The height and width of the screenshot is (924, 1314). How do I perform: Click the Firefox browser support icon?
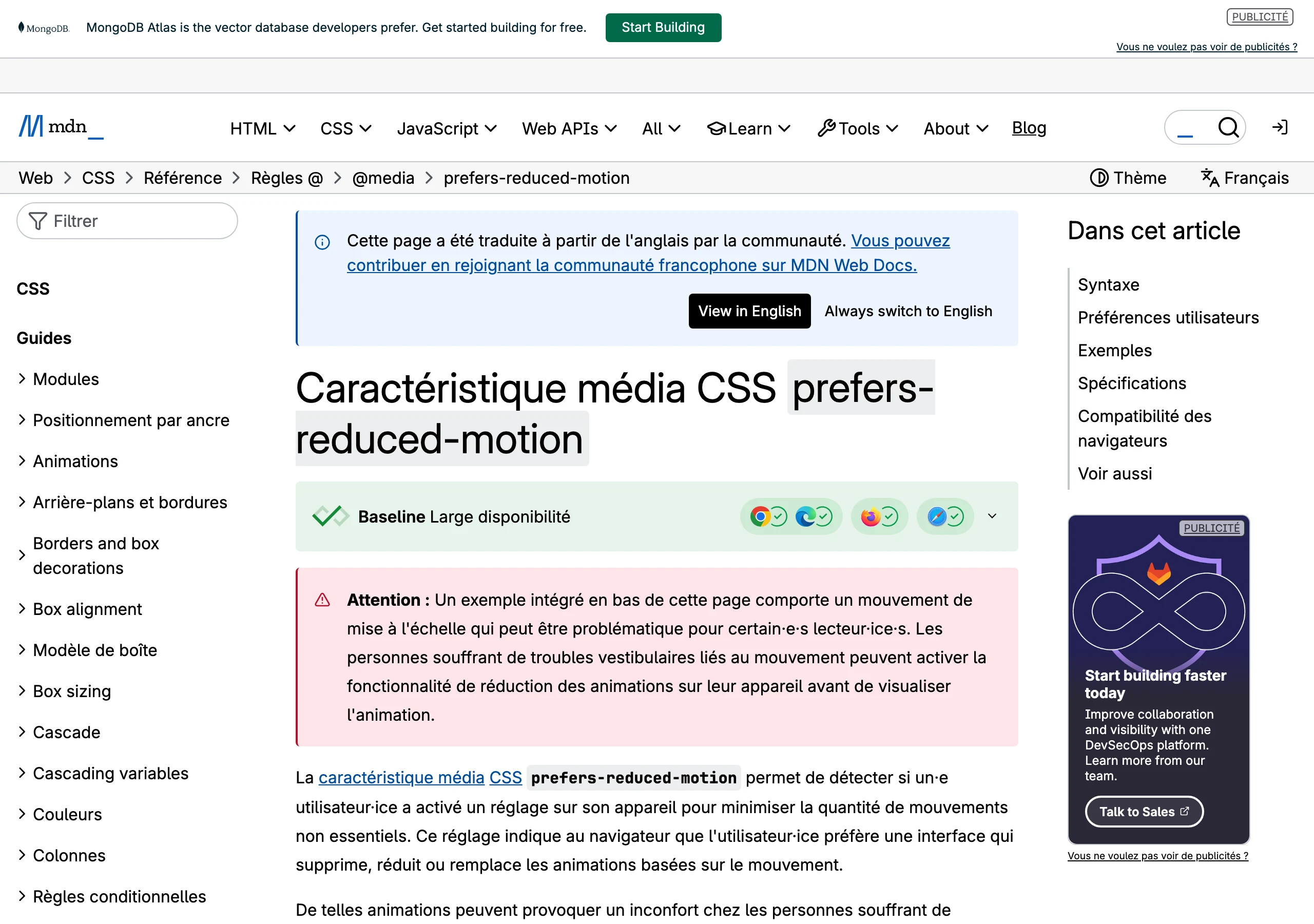(871, 517)
